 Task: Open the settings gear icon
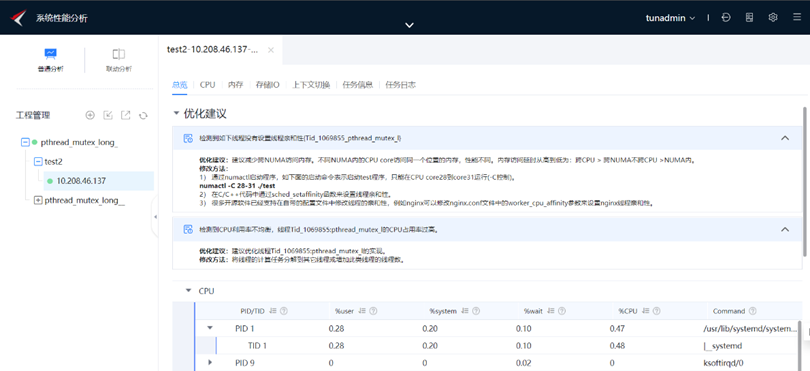773,18
